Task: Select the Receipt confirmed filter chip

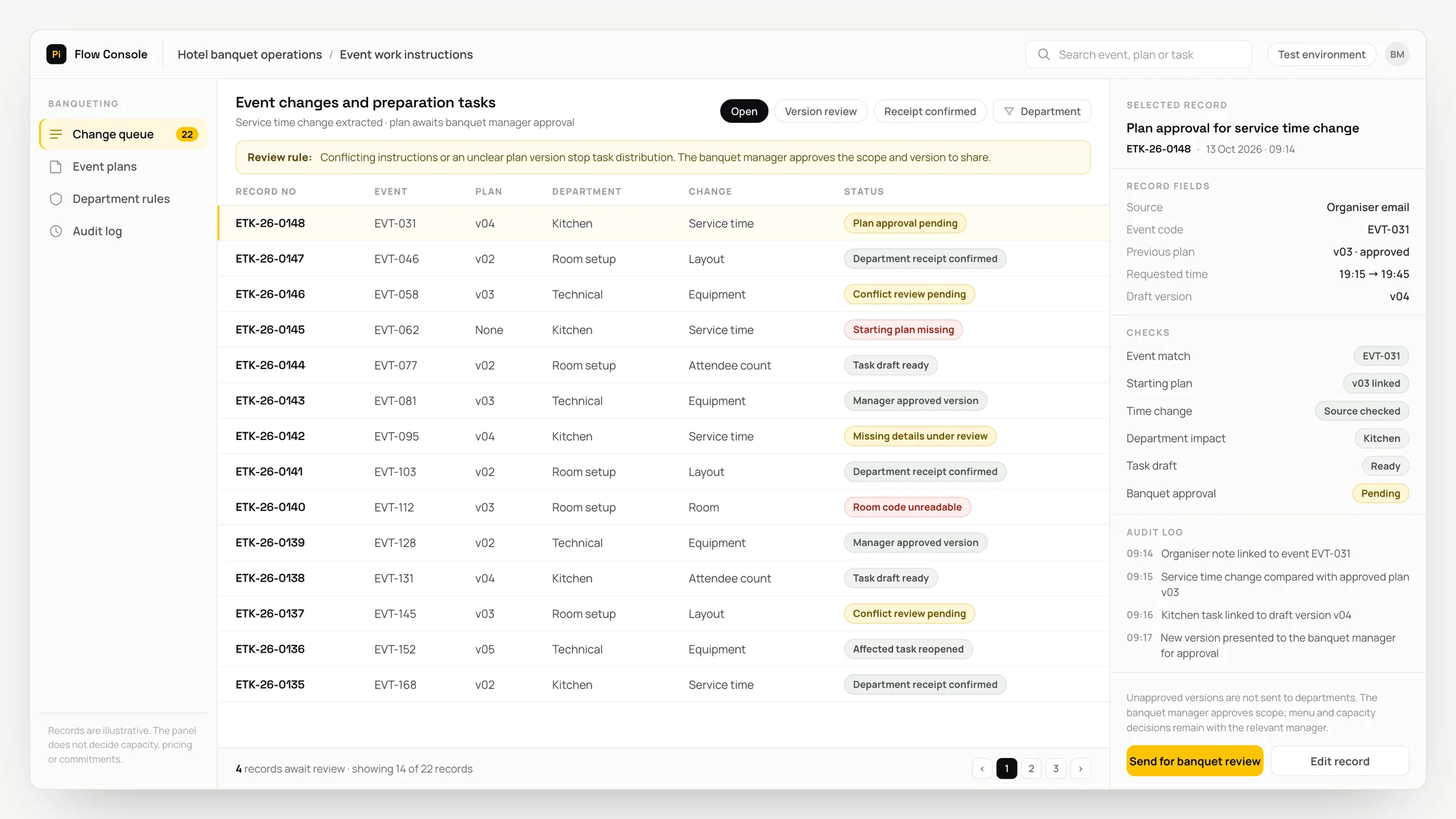Action: pyautogui.click(x=929, y=112)
